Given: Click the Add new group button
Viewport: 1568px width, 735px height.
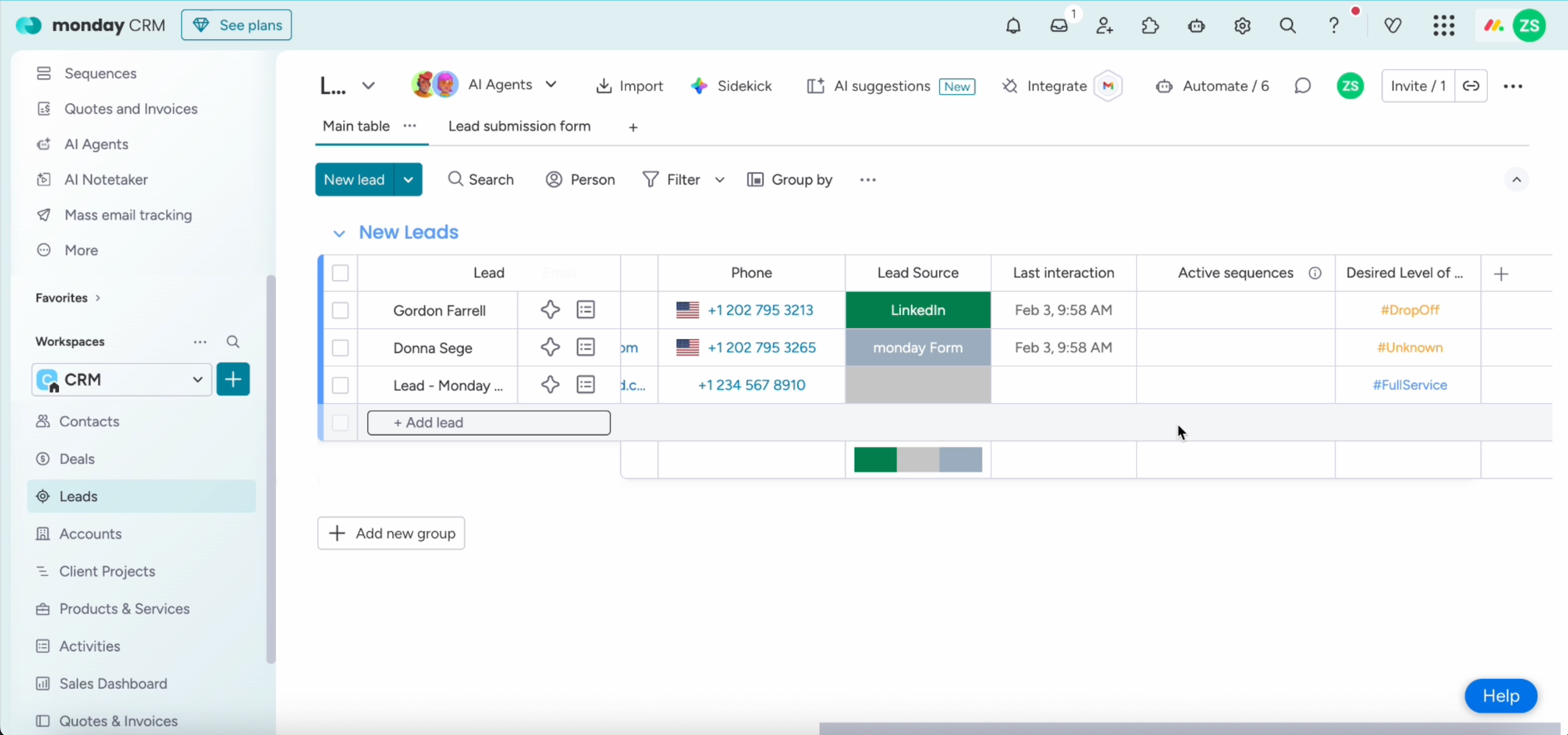Looking at the screenshot, I should tap(391, 533).
